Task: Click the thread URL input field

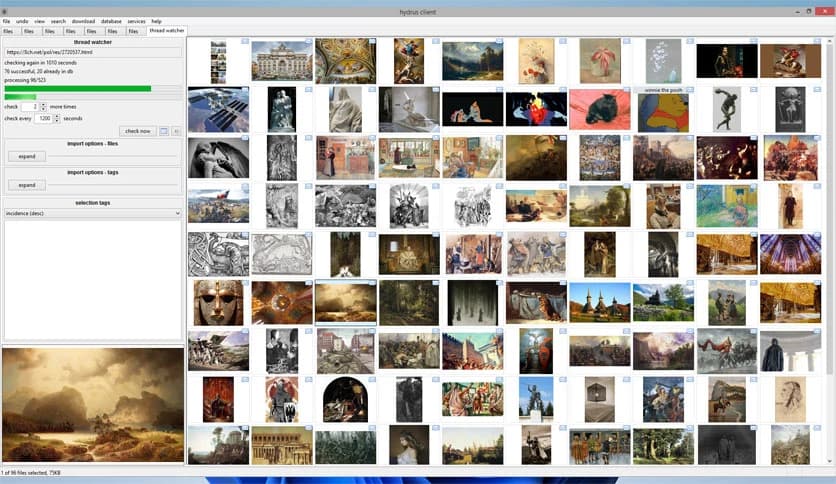Action: [x=93, y=52]
